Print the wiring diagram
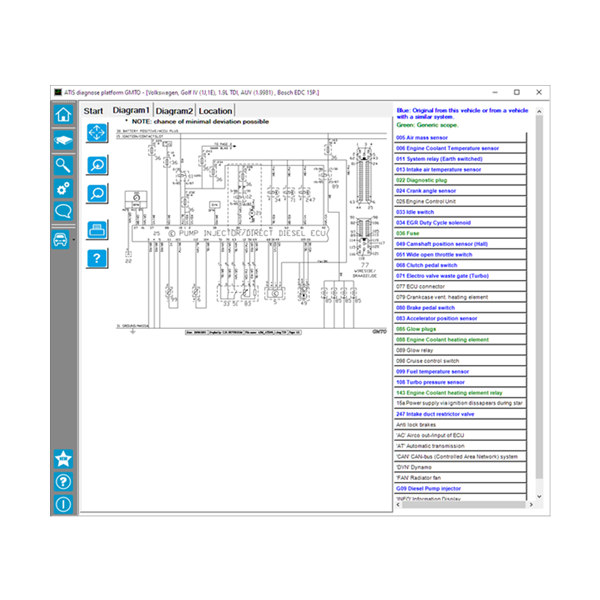Image resolution: width=600 pixels, height=600 pixels. point(96,230)
